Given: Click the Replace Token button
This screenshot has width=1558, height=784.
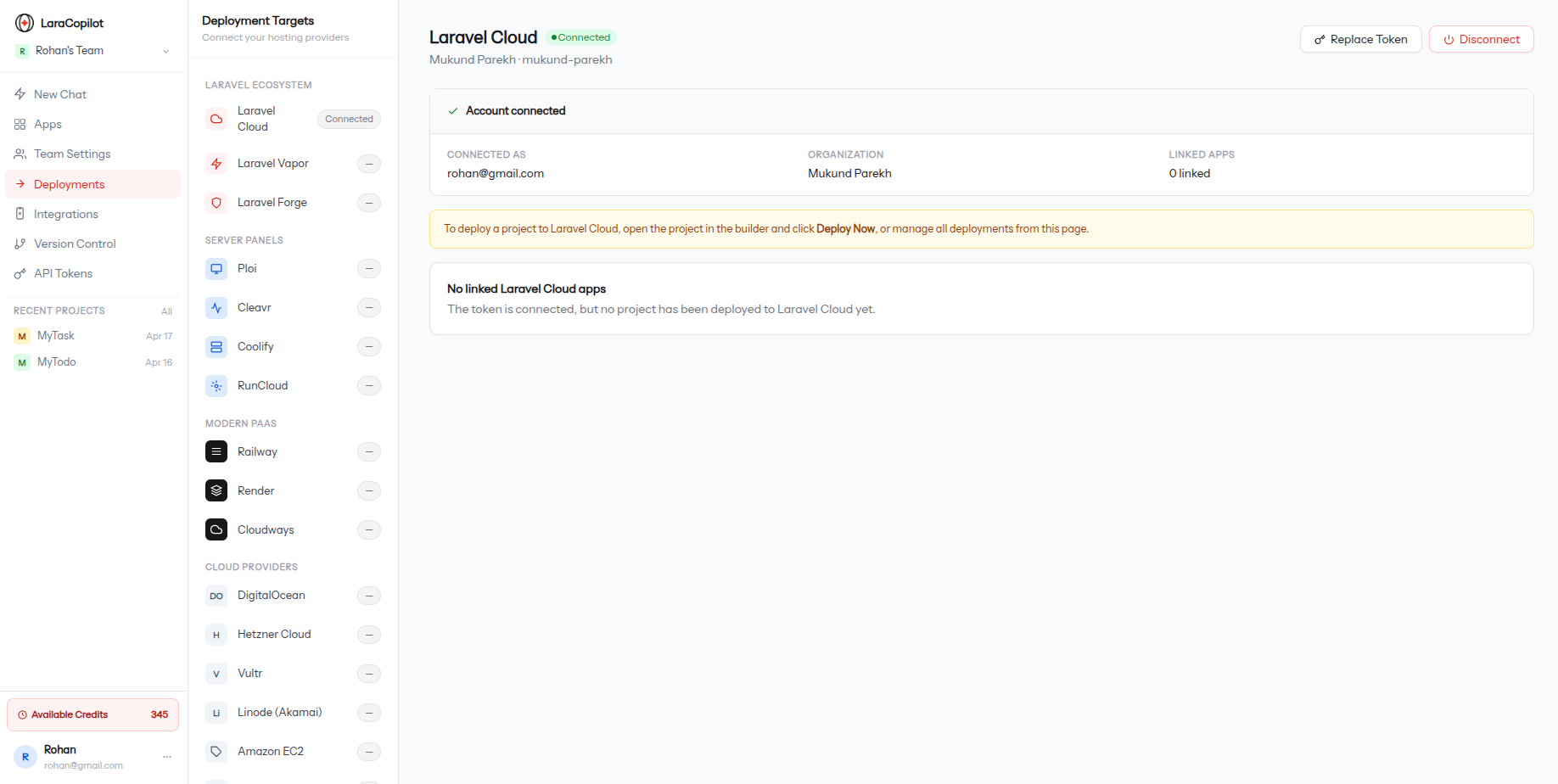Looking at the screenshot, I should [x=1360, y=39].
